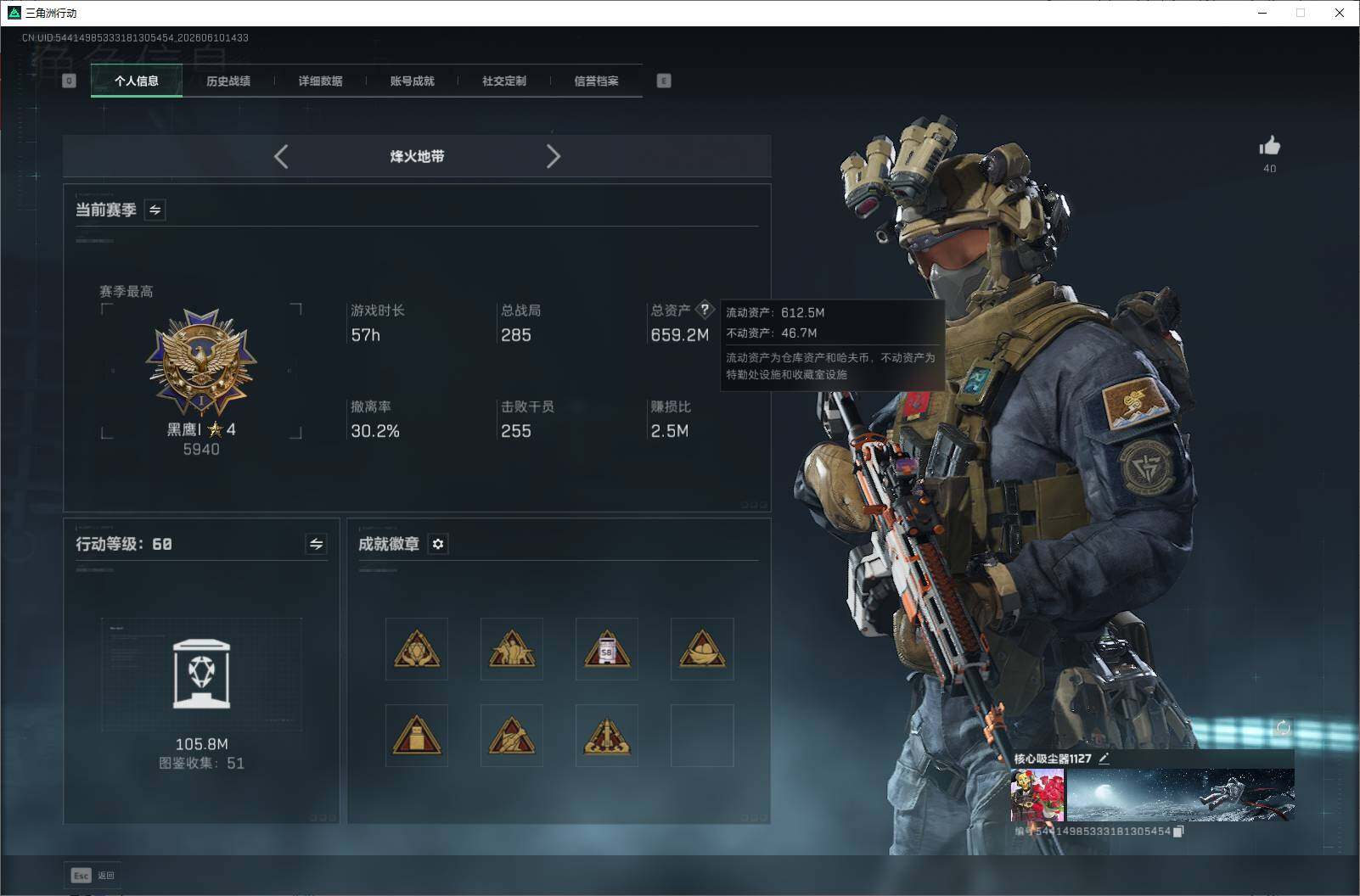Select the crossed-missiles achievement badge

click(x=512, y=736)
